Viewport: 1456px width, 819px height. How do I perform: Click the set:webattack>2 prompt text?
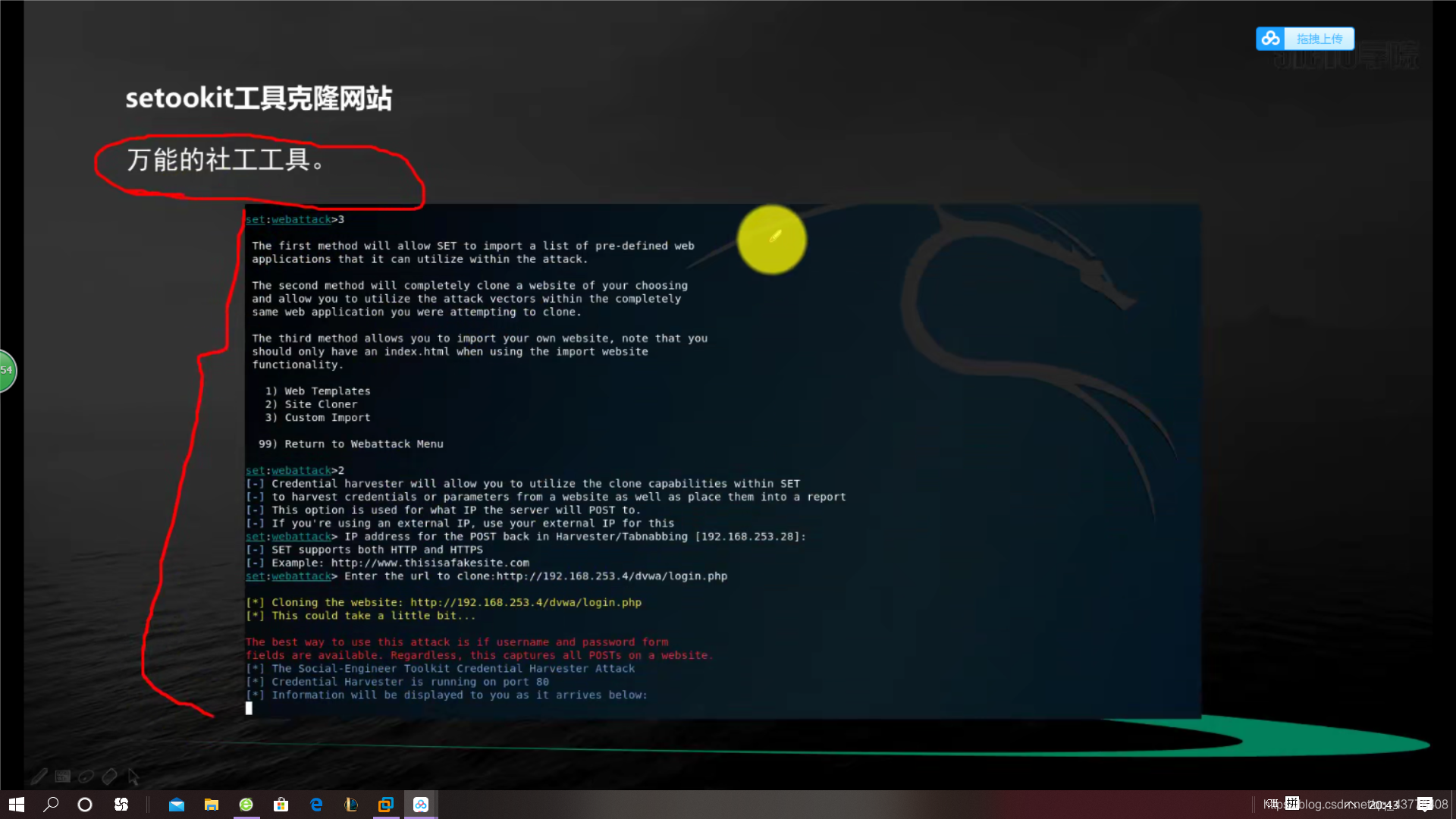[x=295, y=470]
